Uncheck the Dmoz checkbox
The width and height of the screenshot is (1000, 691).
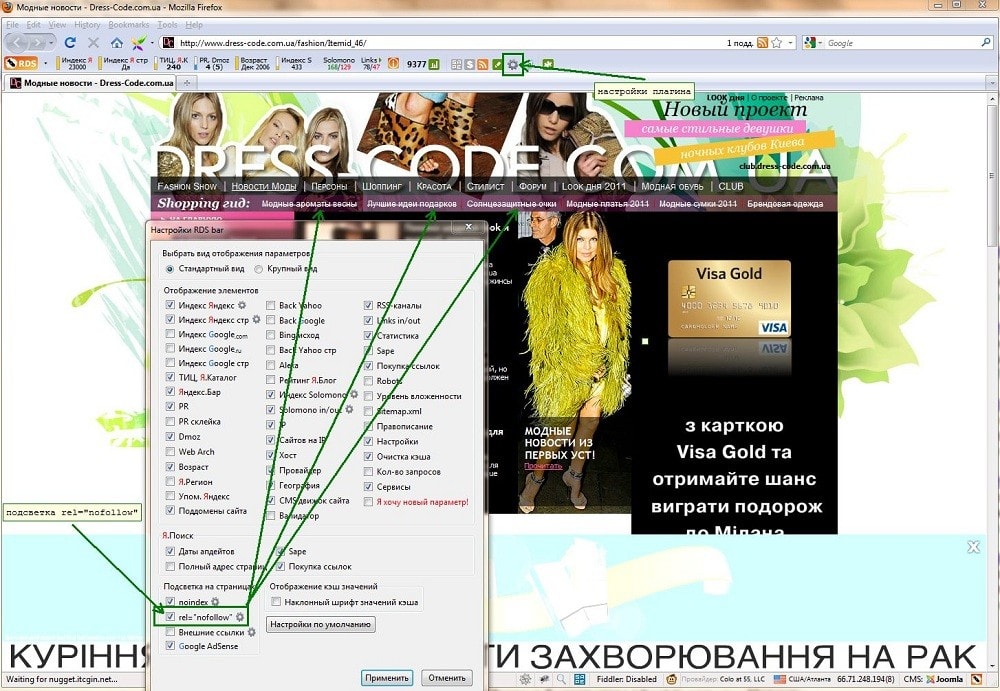pyautogui.click(x=170, y=436)
